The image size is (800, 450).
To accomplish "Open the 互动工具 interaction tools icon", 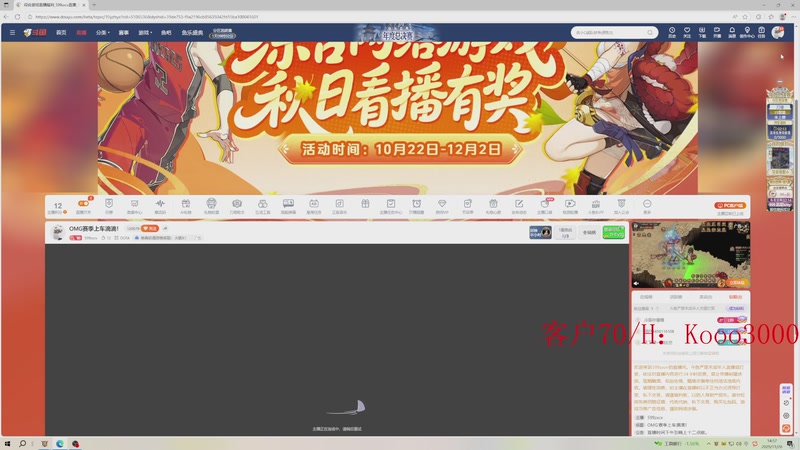I will pos(263,206).
